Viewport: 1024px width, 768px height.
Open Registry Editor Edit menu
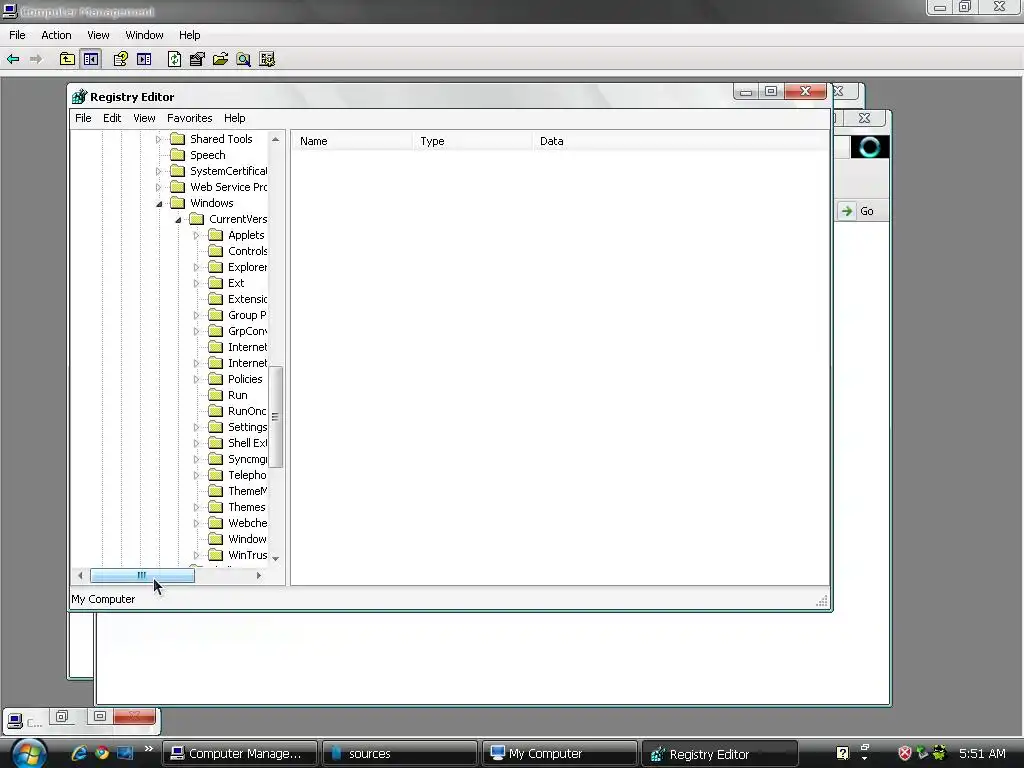[x=112, y=118]
